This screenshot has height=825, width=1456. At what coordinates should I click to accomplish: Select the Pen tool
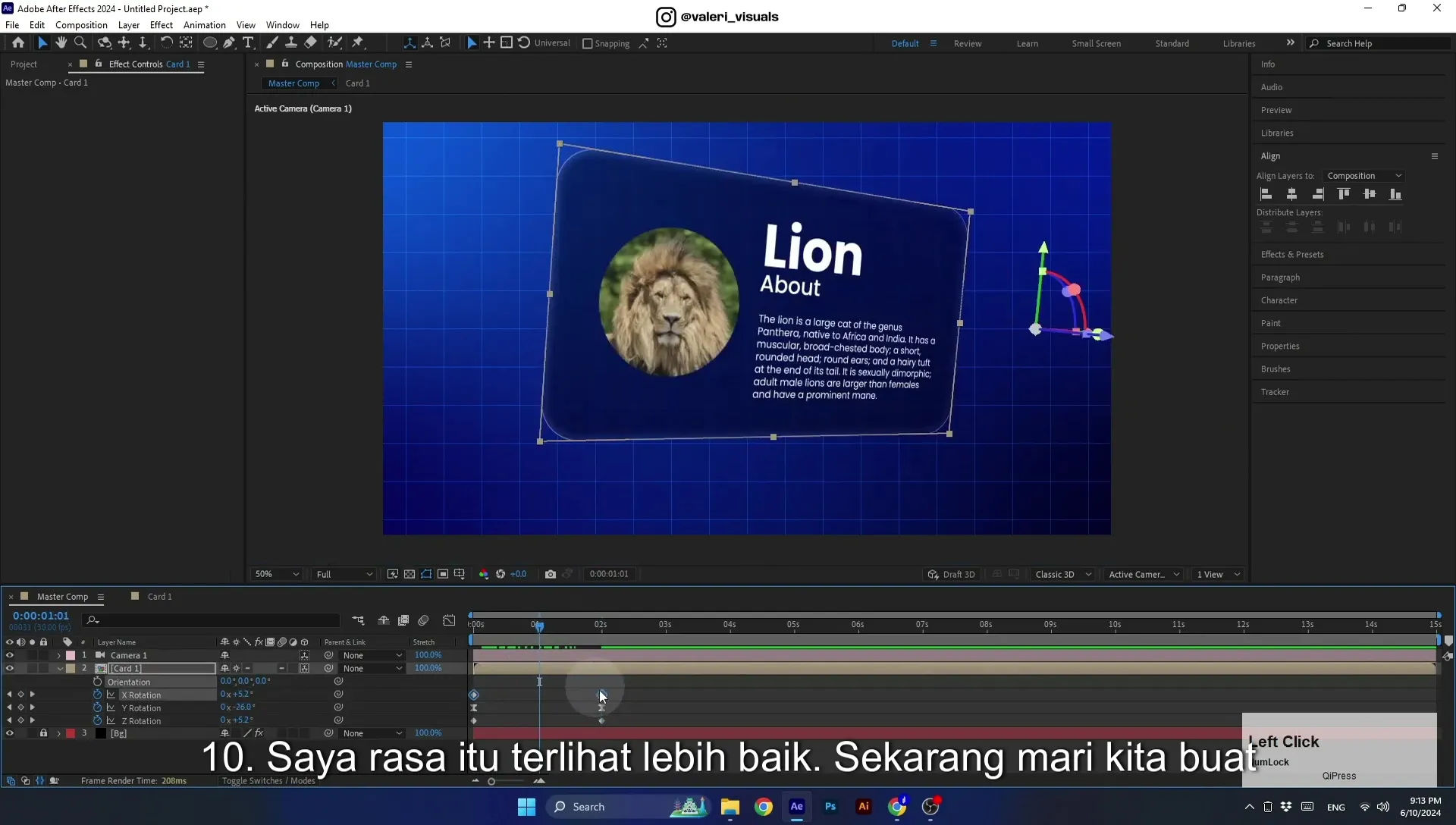coord(229,43)
